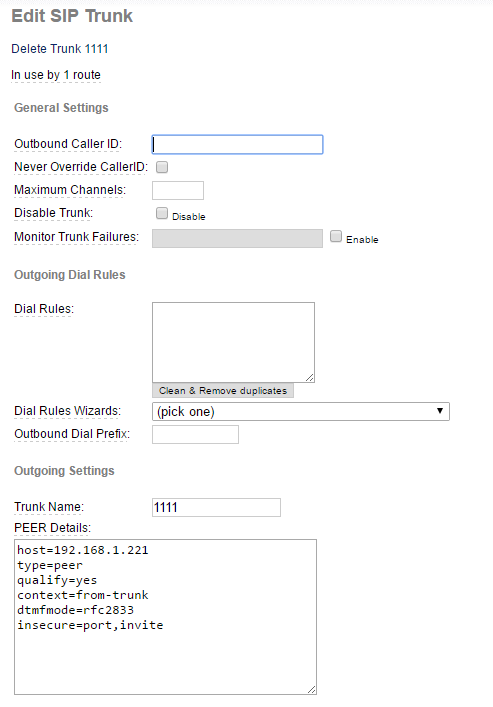The height and width of the screenshot is (707, 493).
Task: Click the PEER Details label help text
Action: [52, 528]
